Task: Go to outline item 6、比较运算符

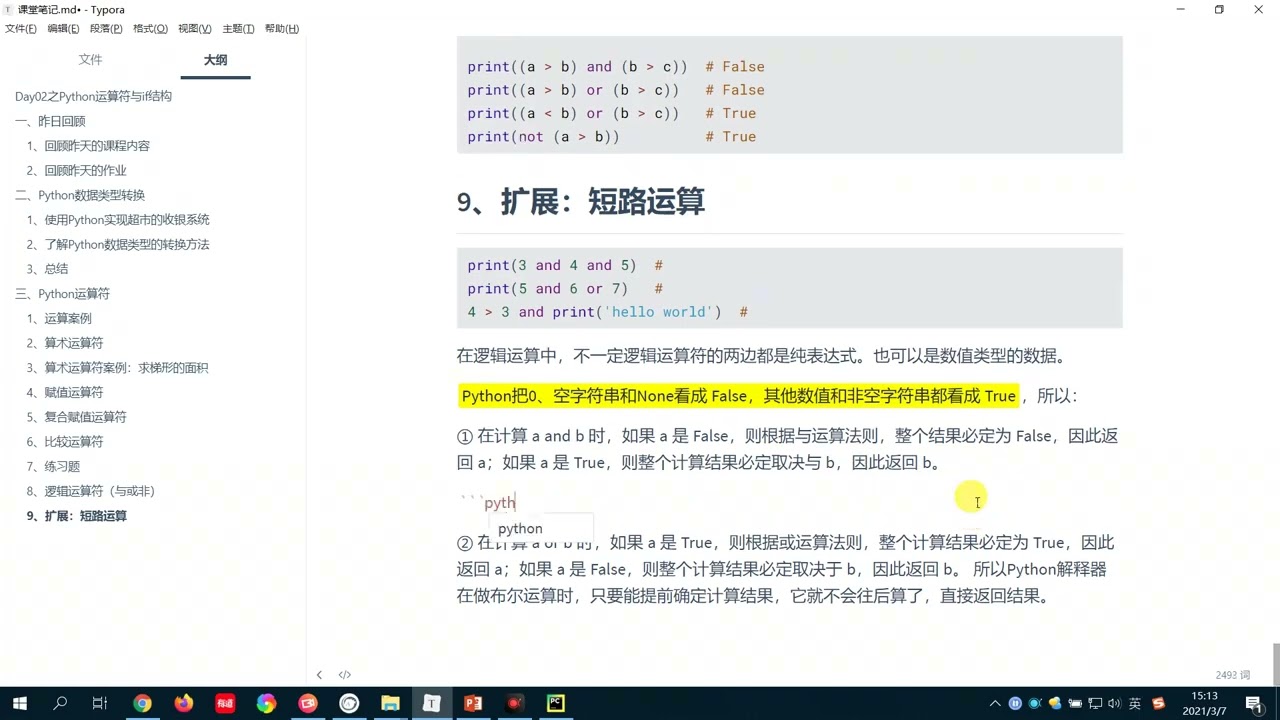Action: 65,442
